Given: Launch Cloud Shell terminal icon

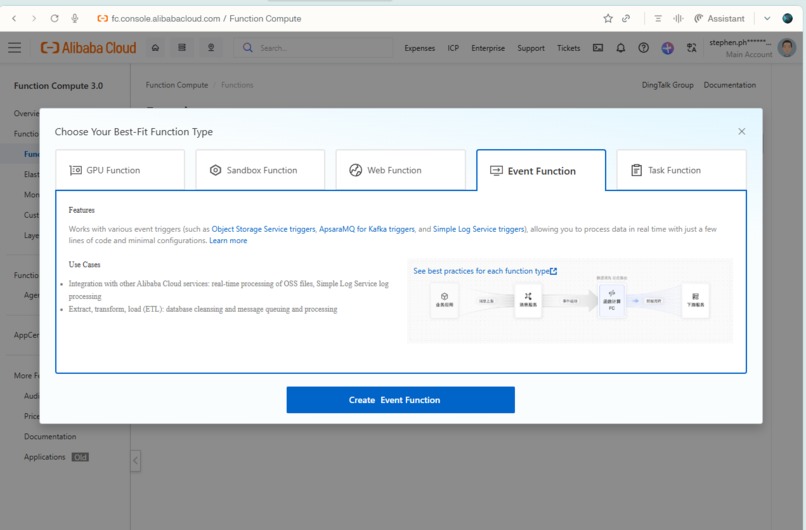Looking at the screenshot, I should click(598, 48).
